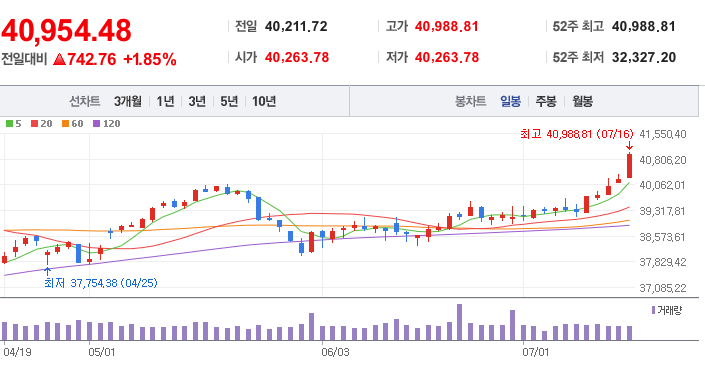Select the 1년 line chart period
Screen dimensions: 705x365
[165, 102]
